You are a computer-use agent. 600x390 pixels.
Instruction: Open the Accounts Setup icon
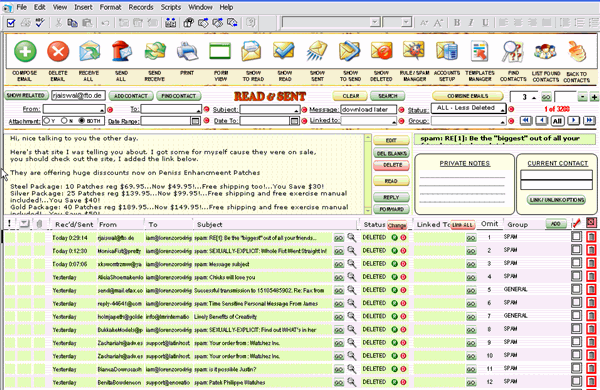447,51
